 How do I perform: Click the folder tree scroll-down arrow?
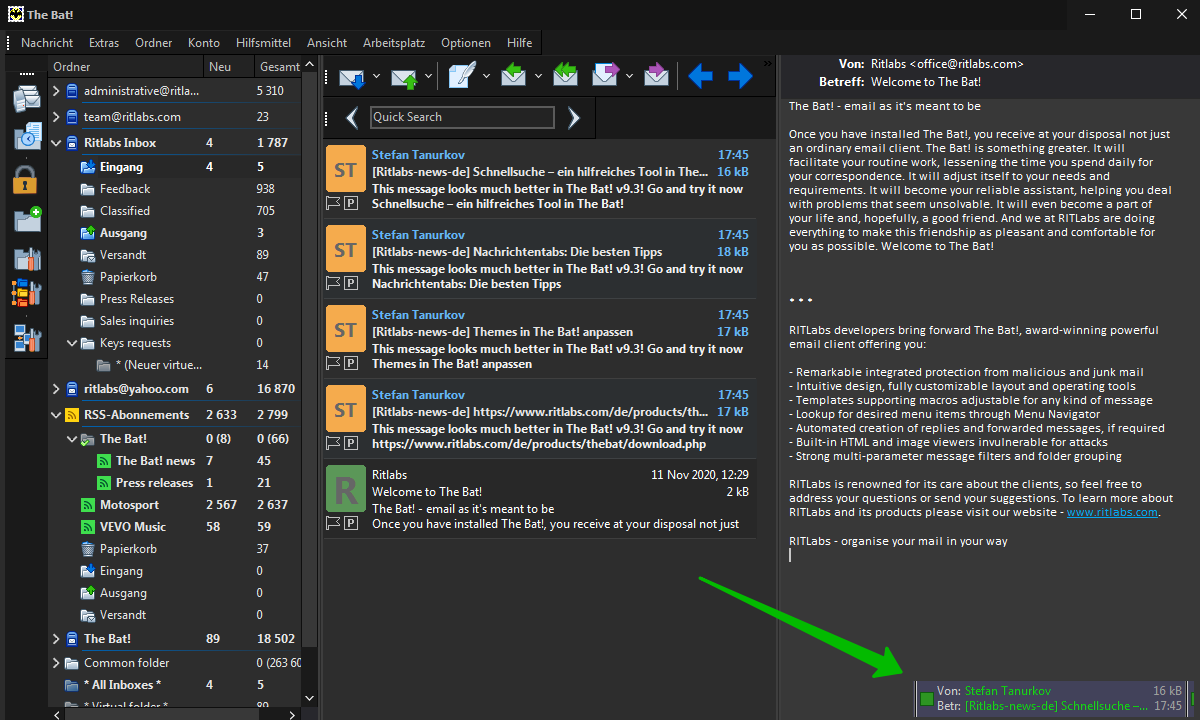pyautogui.click(x=309, y=698)
